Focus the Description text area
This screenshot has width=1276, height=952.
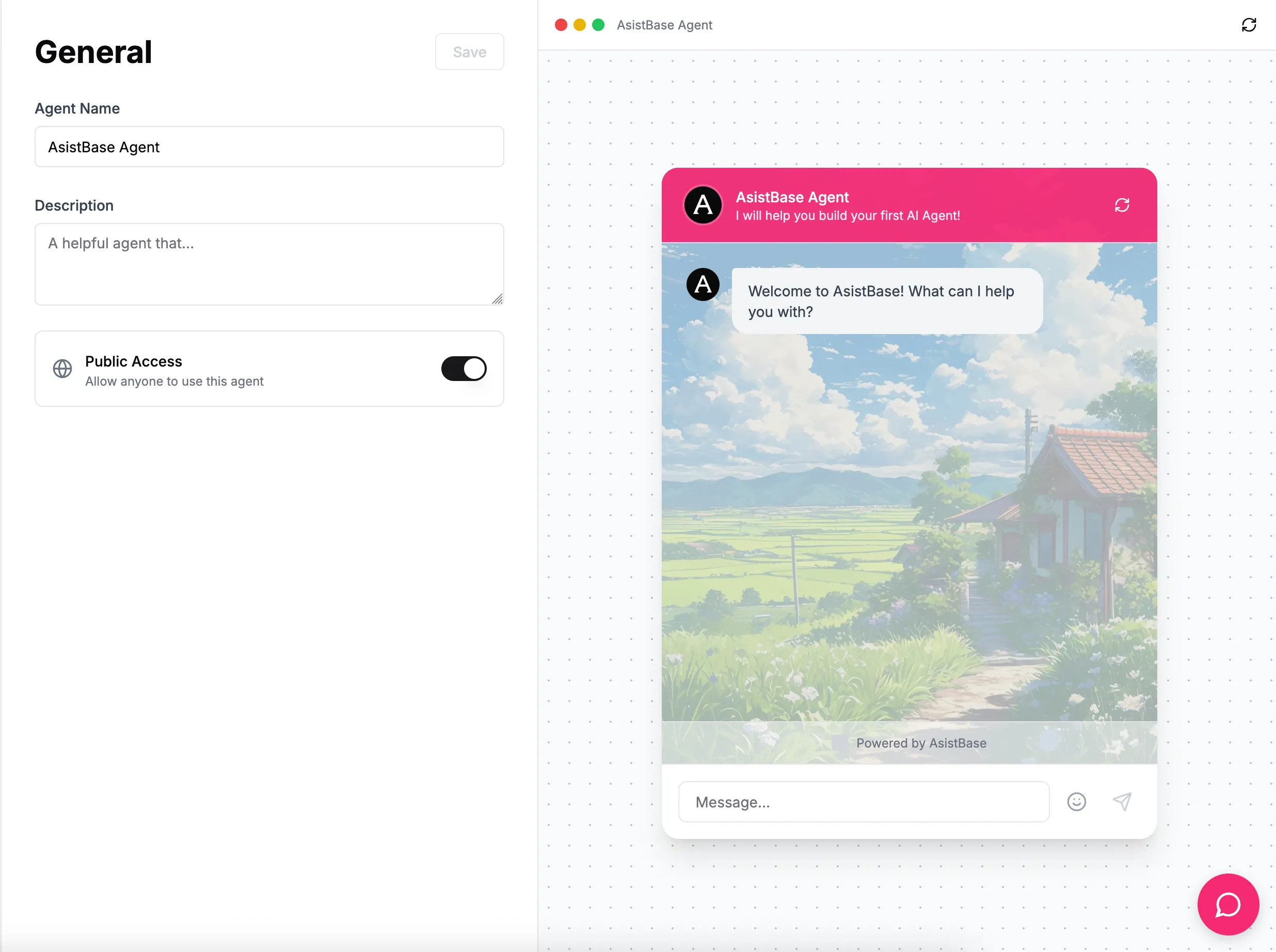coord(269,265)
